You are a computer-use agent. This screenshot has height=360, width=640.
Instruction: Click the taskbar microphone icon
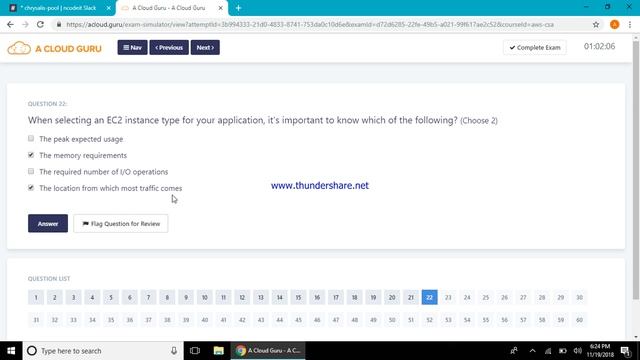(174, 351)
